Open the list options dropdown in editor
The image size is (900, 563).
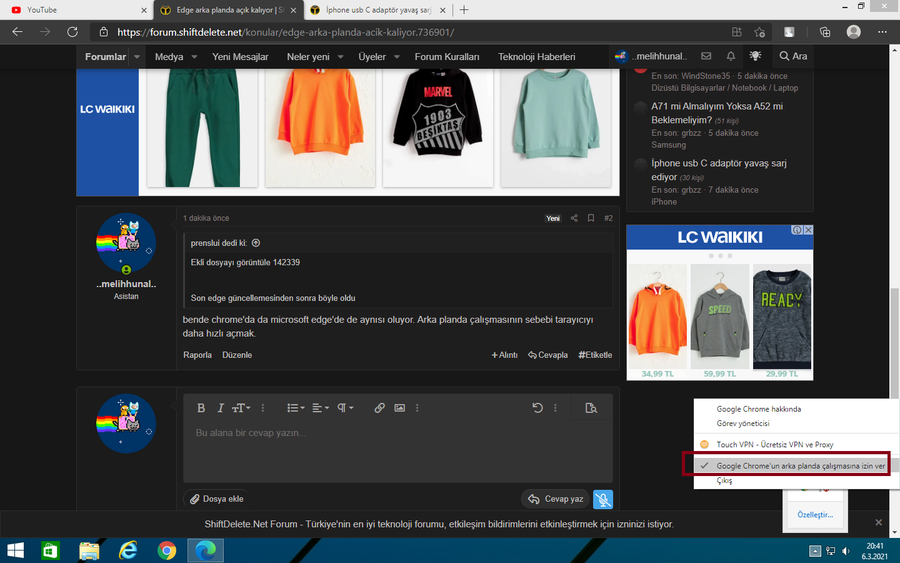point(296,408)
